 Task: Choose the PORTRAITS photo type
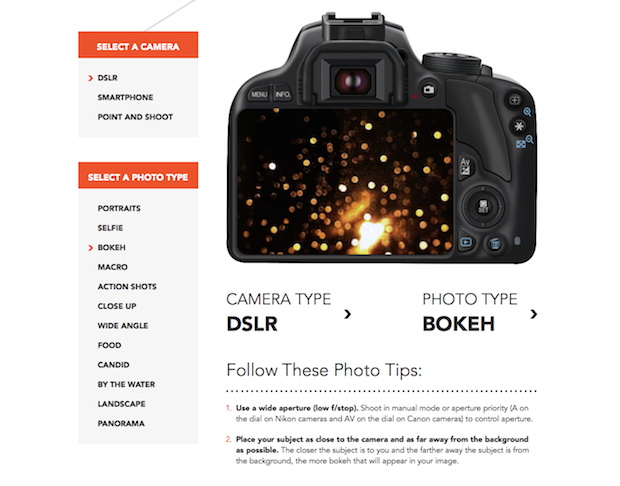pyautogui.click(x=119, y=208)
